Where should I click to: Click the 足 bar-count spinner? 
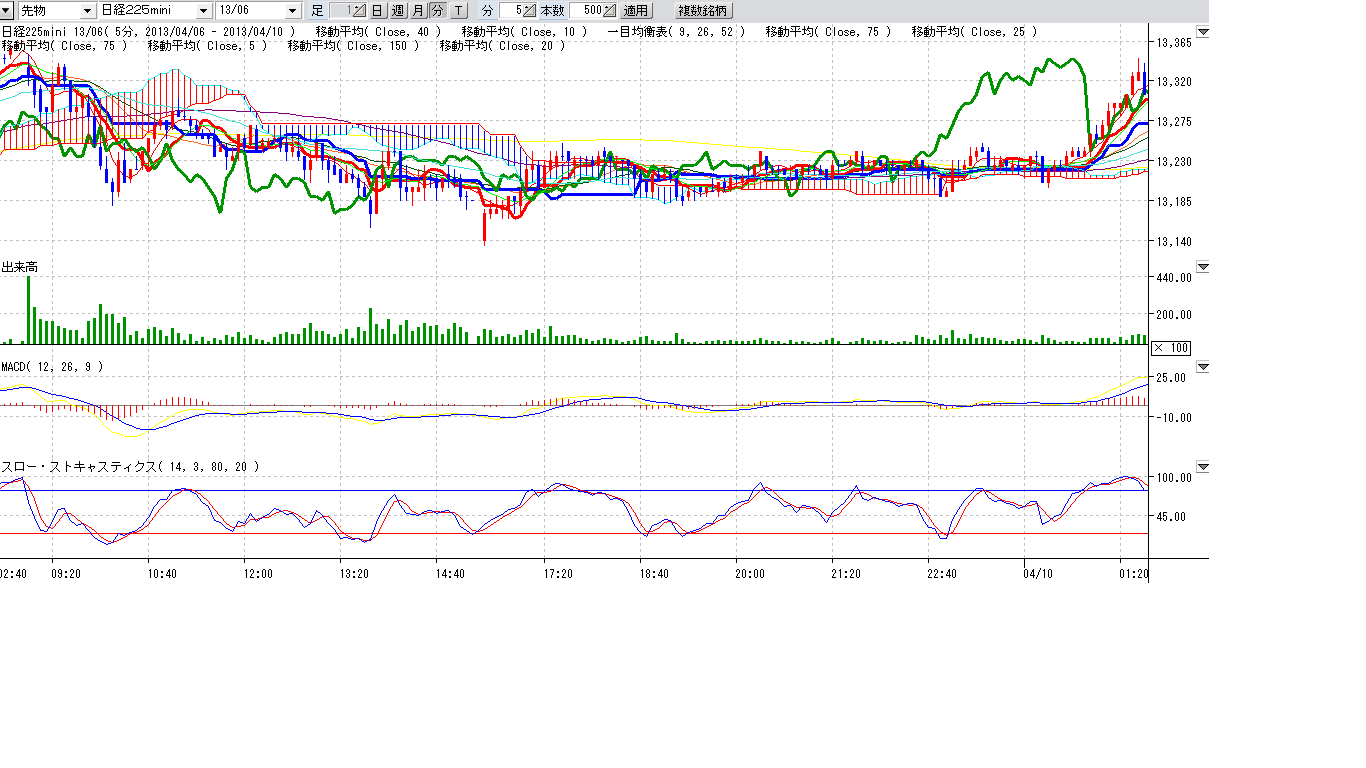point(348,11)
